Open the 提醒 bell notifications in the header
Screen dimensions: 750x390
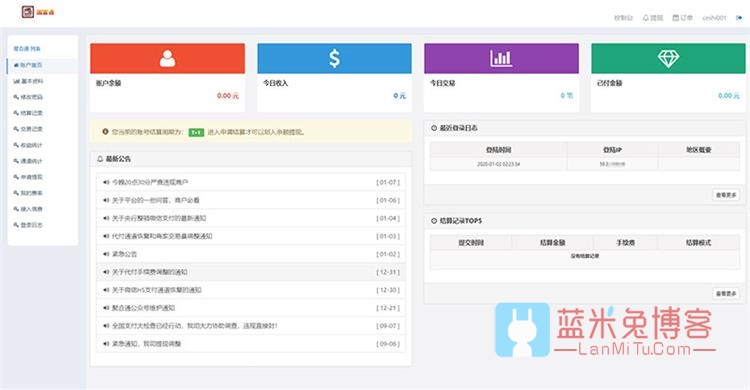[x=652, y=18]
